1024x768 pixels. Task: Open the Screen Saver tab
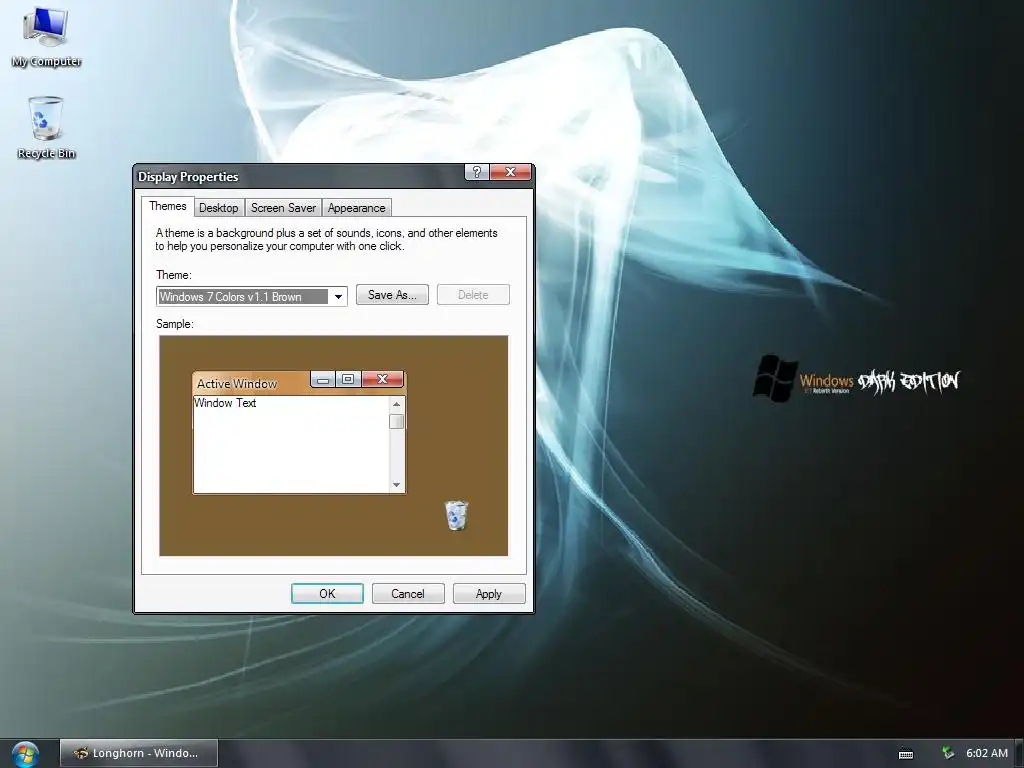pos(283,208)
